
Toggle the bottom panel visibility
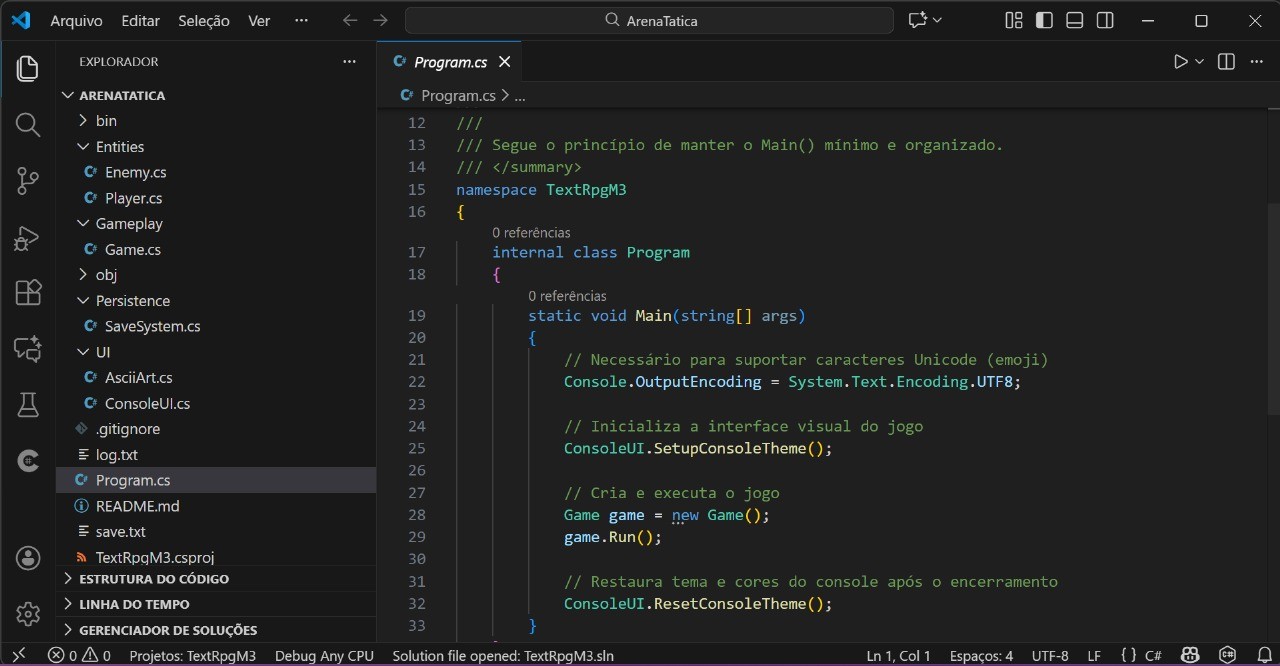pos(1075,21)
